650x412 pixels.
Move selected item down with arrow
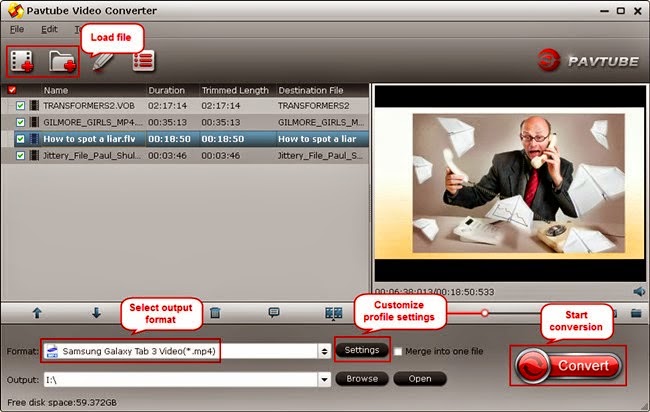pyautogui.click(x=96, y=313)
